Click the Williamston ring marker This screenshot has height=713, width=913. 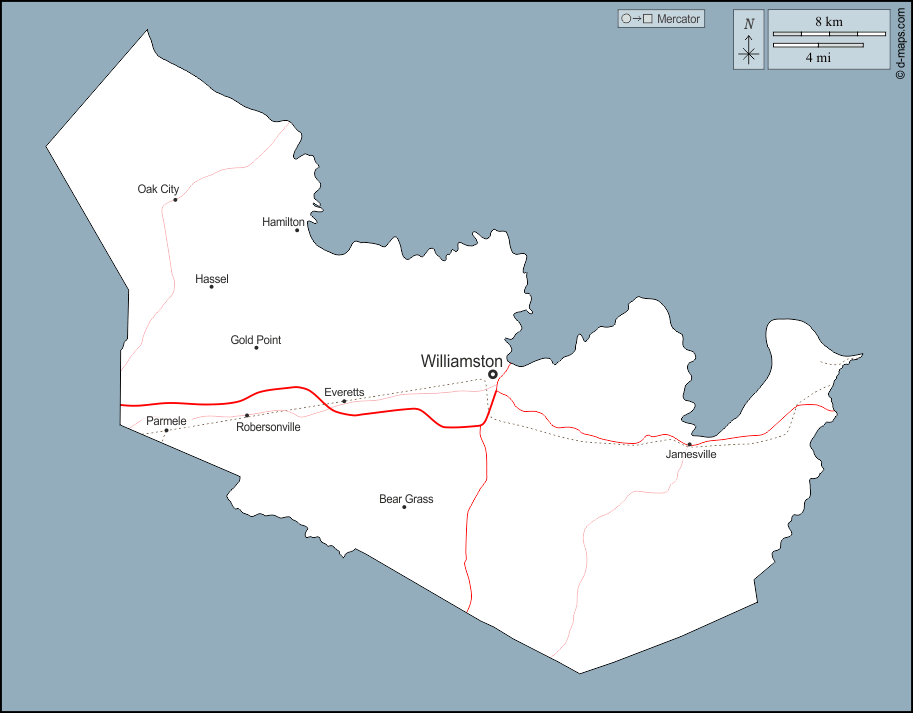click(x=492, y=374)
